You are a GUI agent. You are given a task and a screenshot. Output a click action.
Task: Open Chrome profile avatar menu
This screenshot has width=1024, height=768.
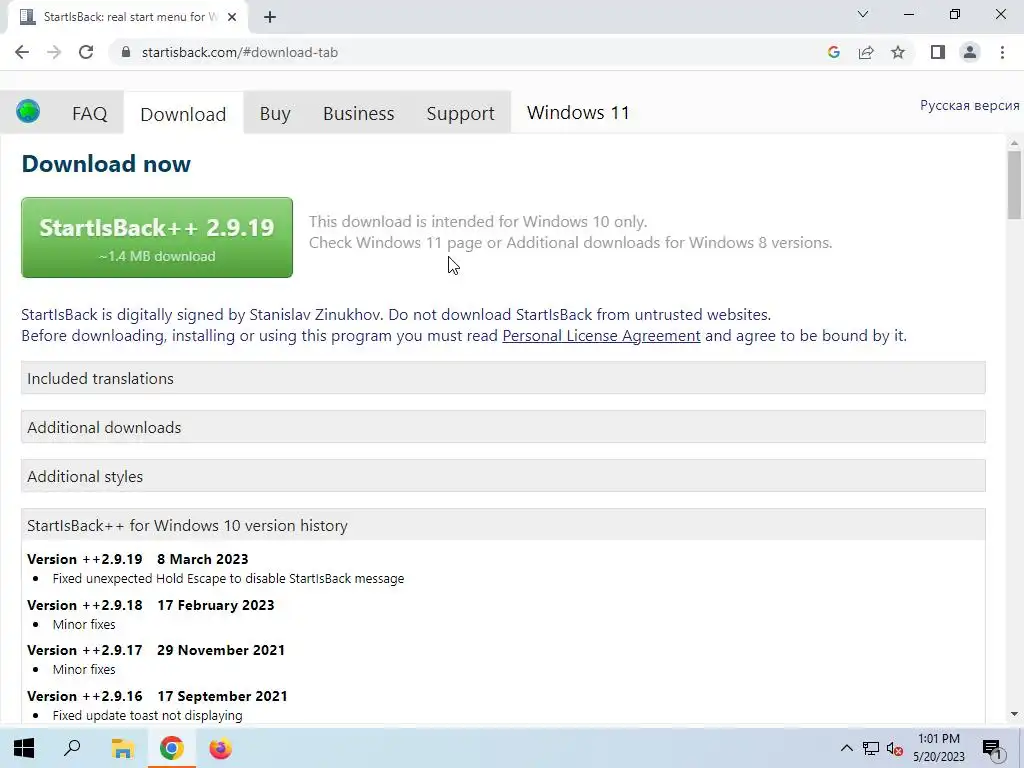(970, 52)
